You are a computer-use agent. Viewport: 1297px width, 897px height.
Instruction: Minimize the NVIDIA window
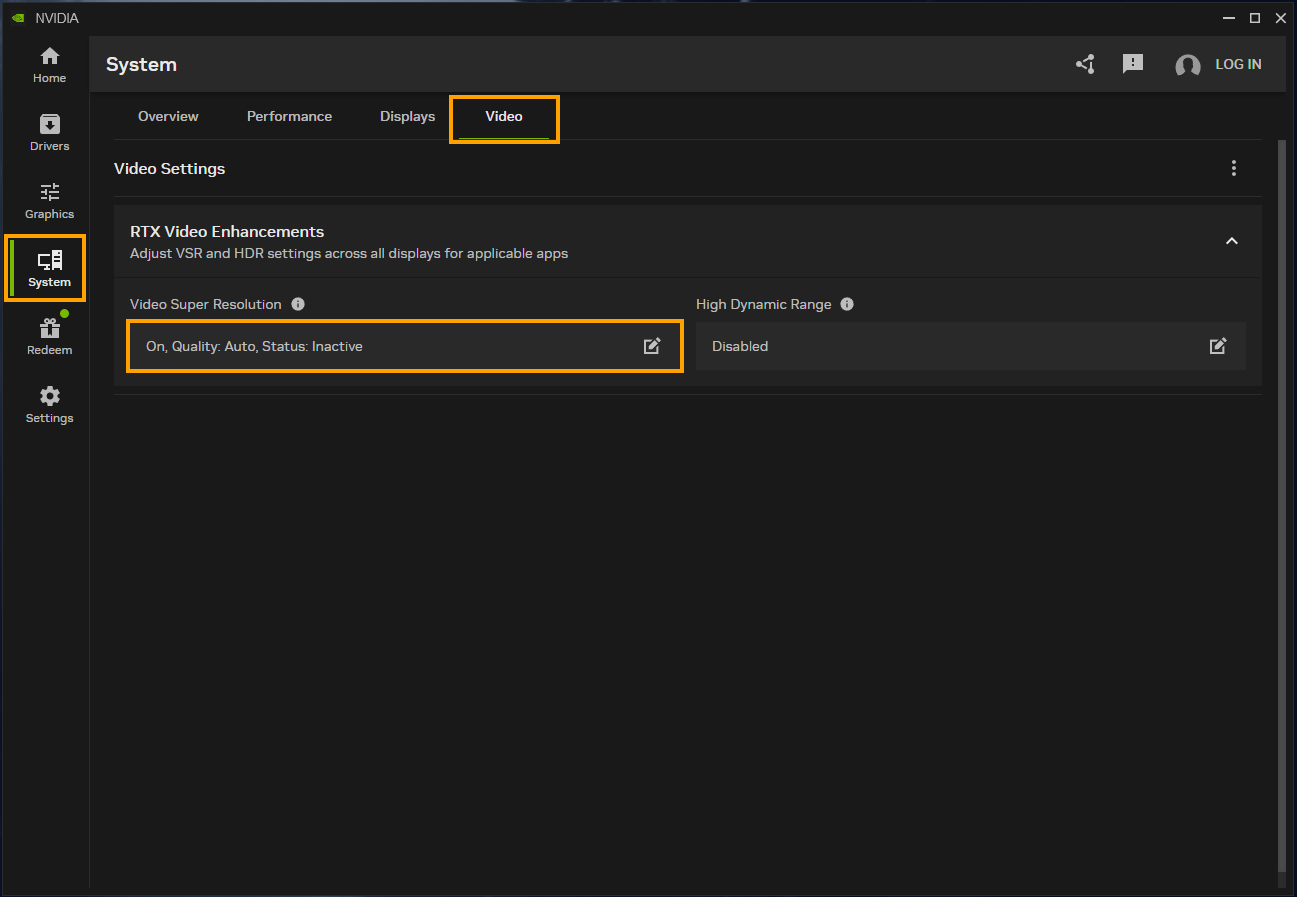coord(1229,18)
